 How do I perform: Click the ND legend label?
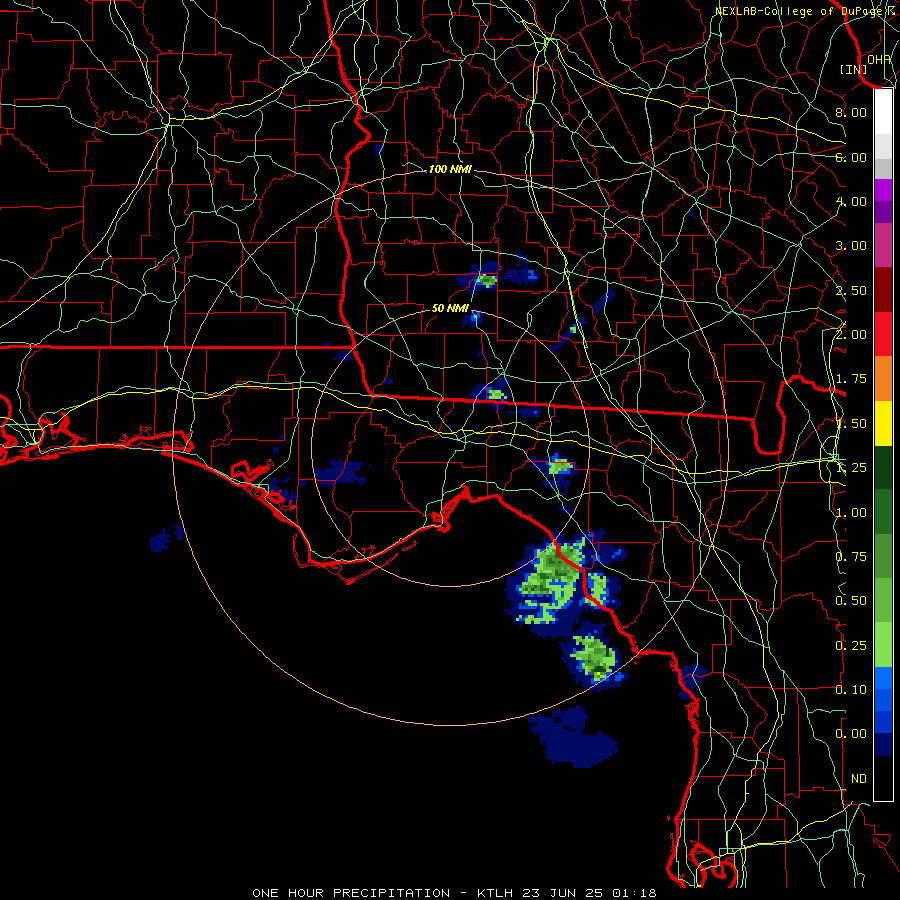coord(859,779)
